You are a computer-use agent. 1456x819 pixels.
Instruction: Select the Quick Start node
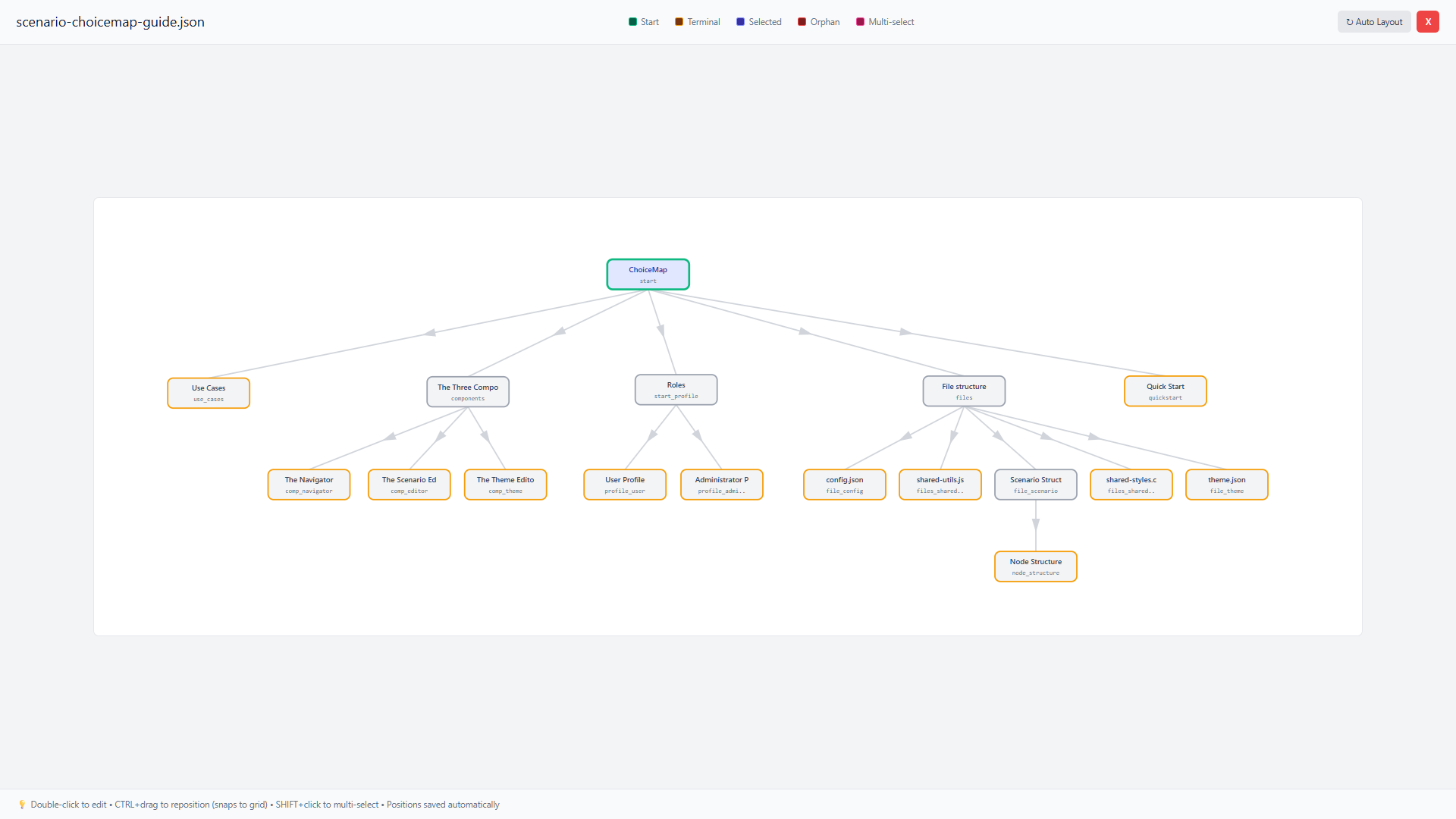[x=1165, y=391]
